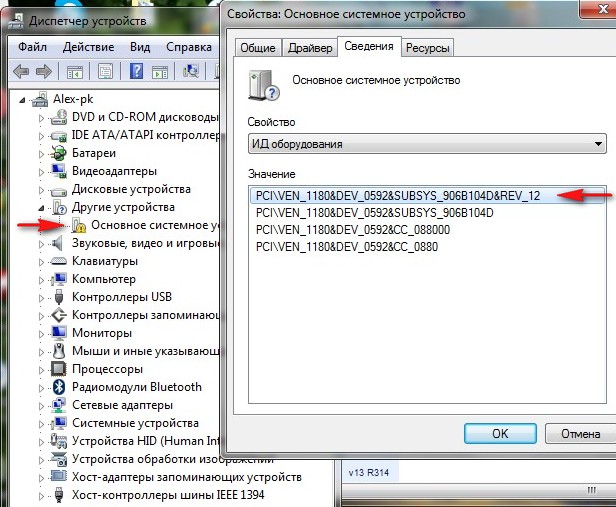Click the blue Help question-mark toolbar icon

pyautogui.click(x=136, y=71)
